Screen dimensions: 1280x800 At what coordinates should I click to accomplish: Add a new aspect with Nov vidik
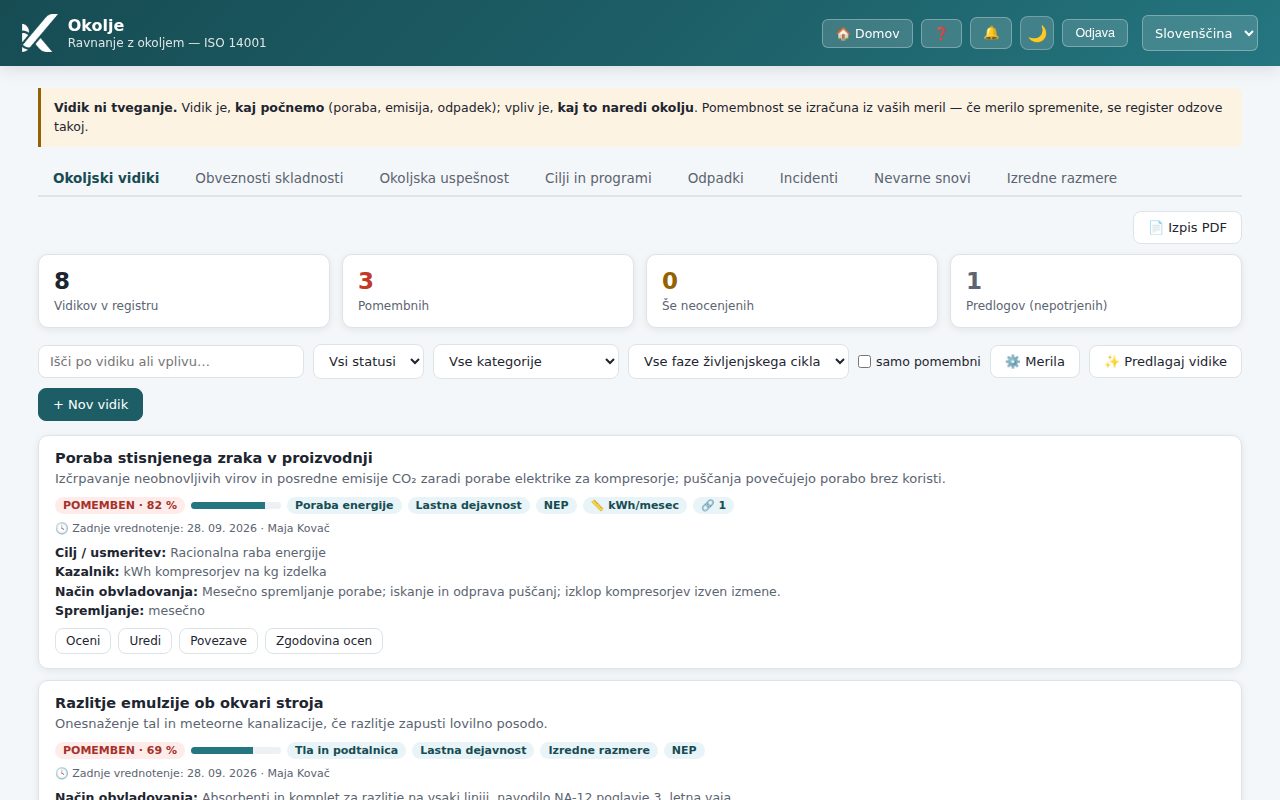[x=90, y=405]
